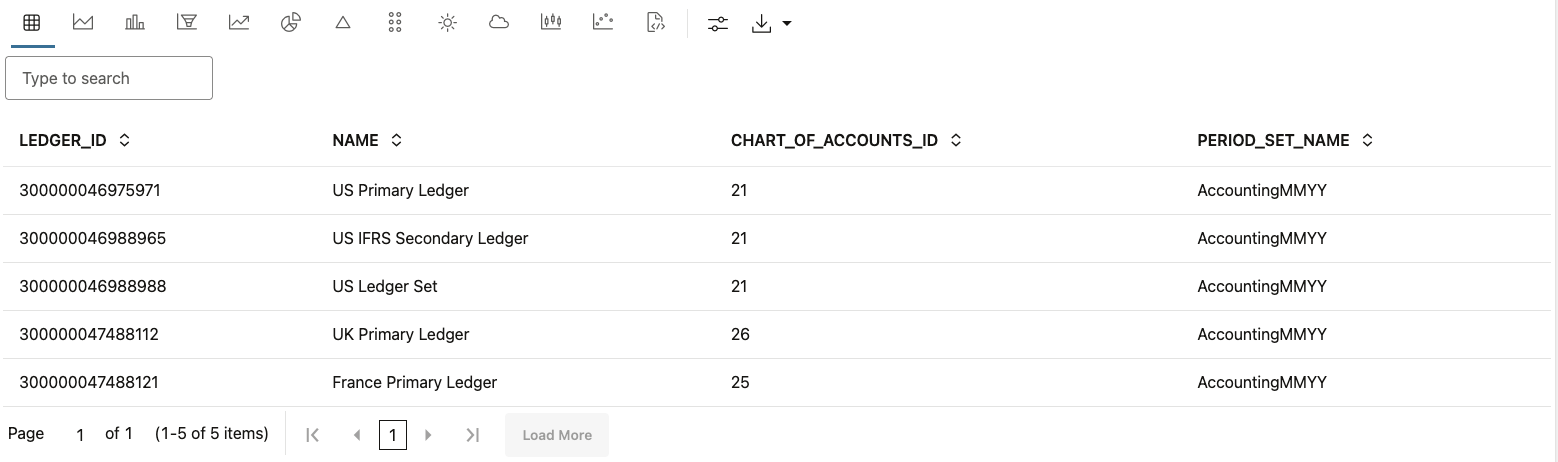Click the Type to search field
Screen dimensions: 1558x462
coord(109,78)
